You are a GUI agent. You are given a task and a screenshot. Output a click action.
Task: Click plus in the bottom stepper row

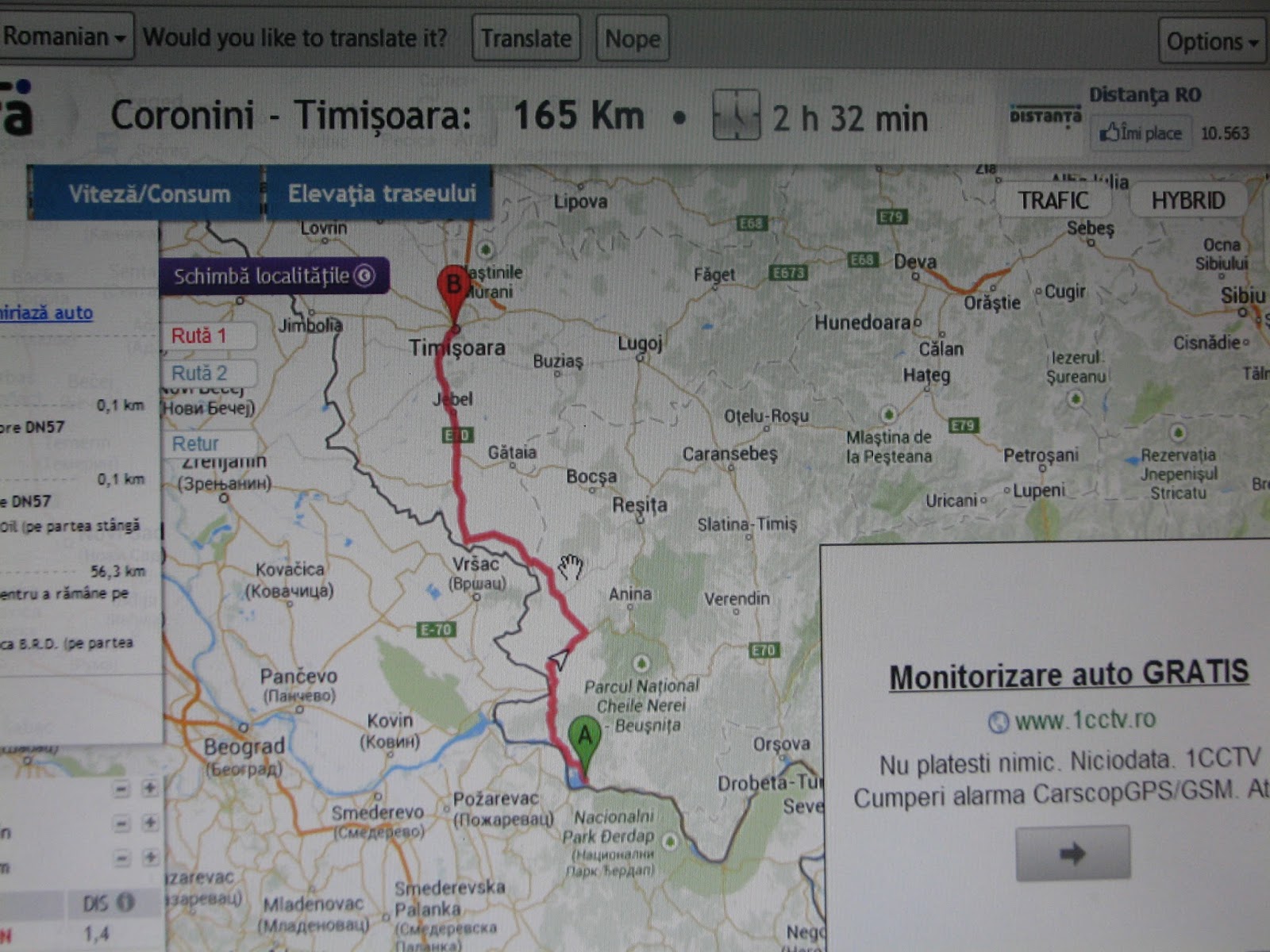[x=149, y=857]
